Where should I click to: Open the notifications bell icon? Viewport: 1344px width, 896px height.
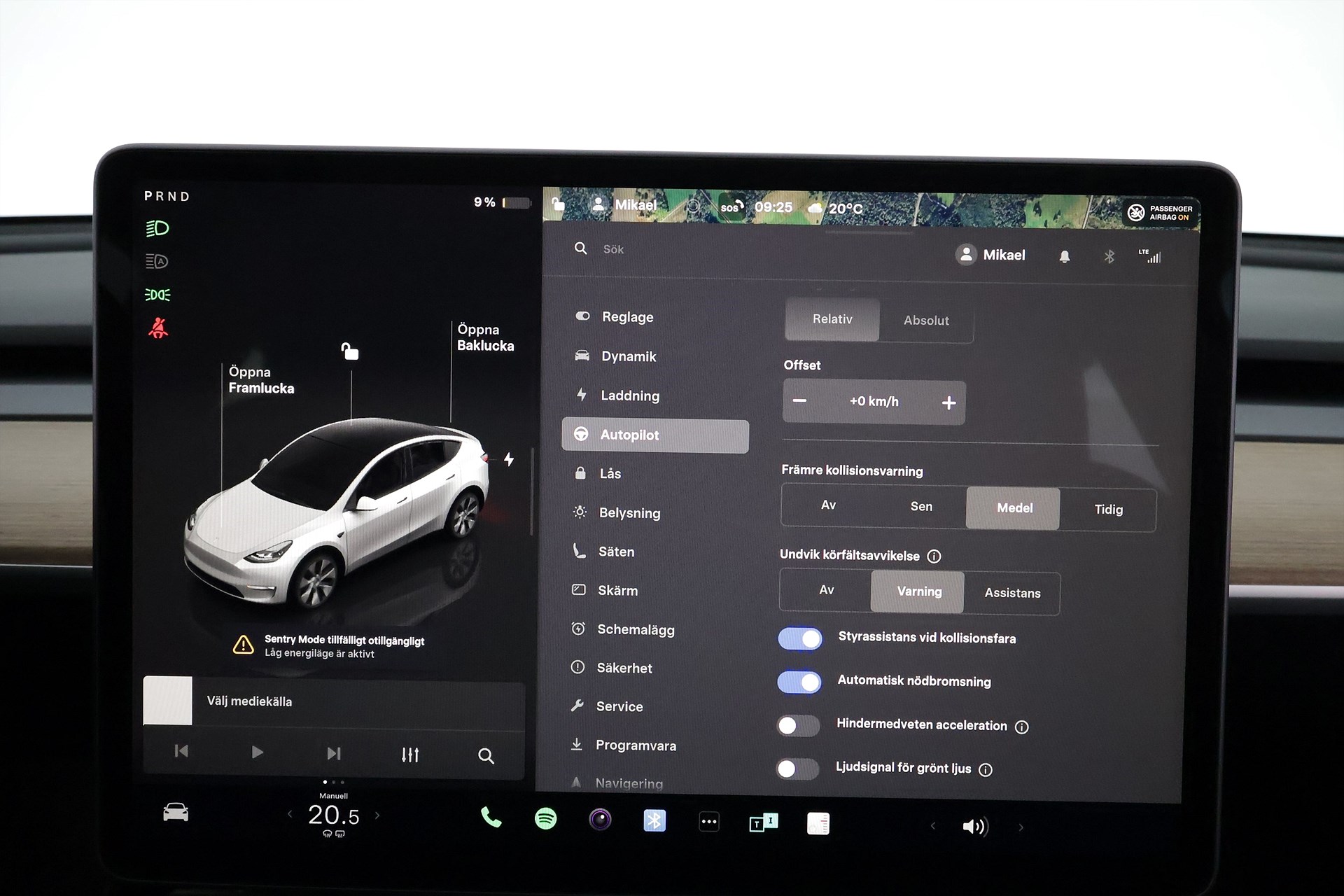[x=1064, y=257]
